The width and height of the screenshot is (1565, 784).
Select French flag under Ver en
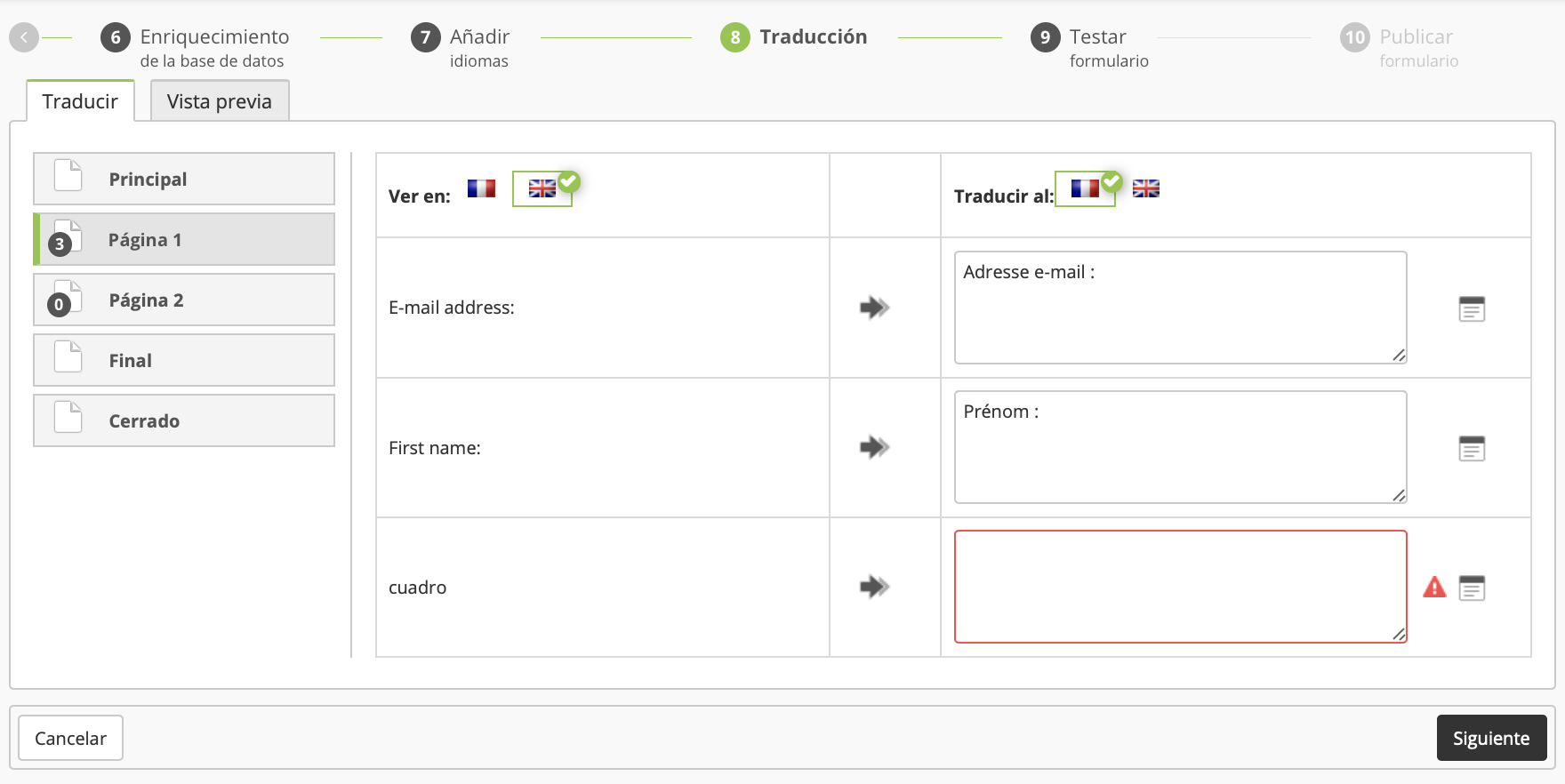click(x=481, y=188)
